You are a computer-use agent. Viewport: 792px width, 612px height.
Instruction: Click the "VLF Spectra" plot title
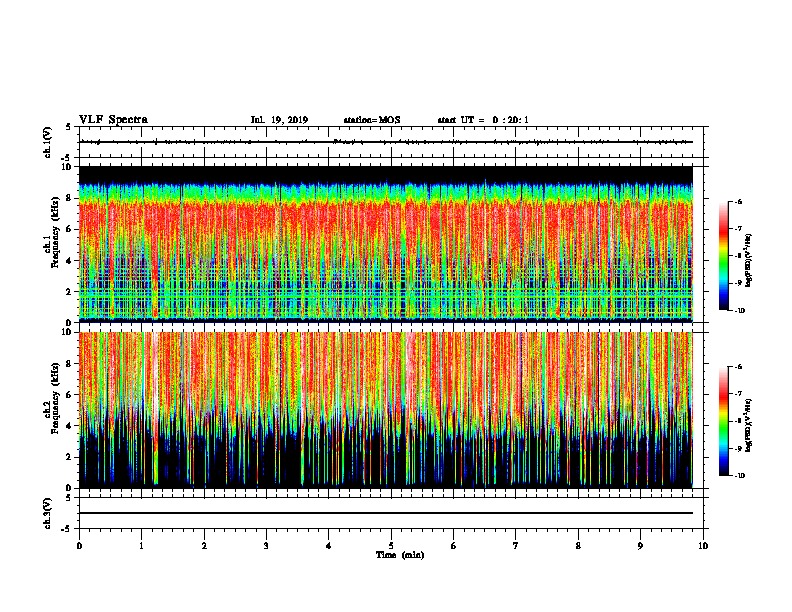point(113,120)
